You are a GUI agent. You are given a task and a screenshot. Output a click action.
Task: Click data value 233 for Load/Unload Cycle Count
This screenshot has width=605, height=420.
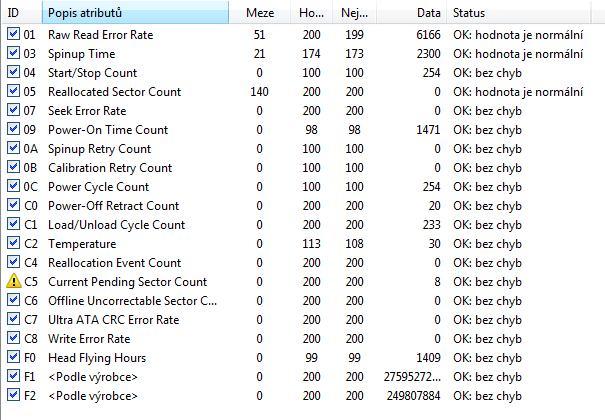(431, 225)
